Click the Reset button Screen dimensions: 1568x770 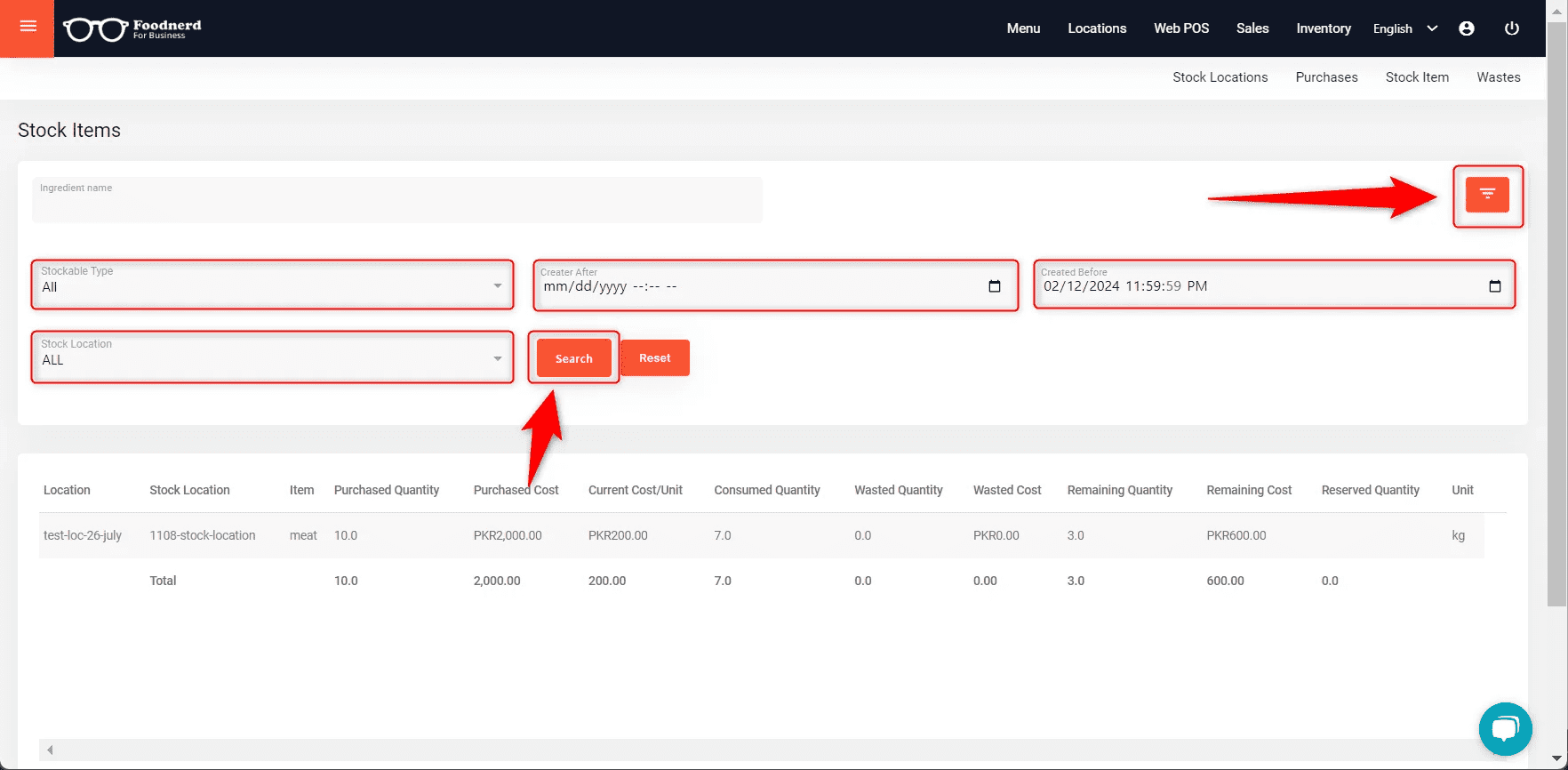point(655,357)
